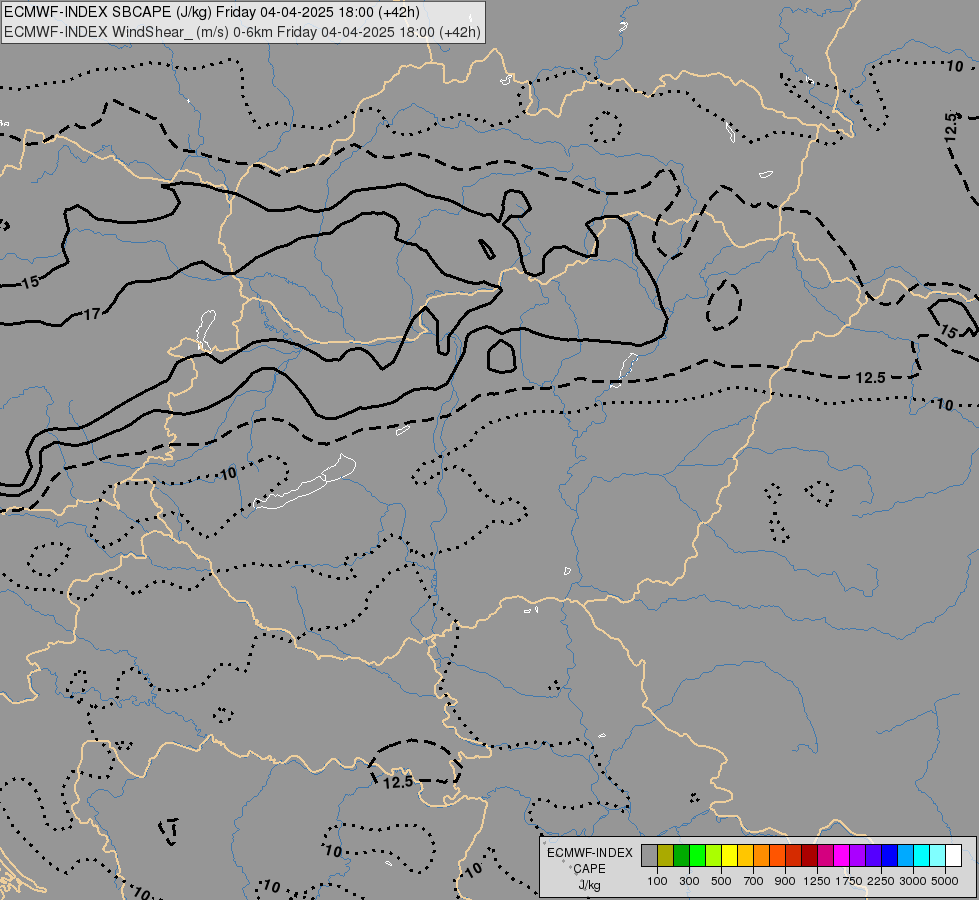Click the ECMWF-INDEX label in the legend
This screenshot has width=979, height=900.
tap(589, 853)
